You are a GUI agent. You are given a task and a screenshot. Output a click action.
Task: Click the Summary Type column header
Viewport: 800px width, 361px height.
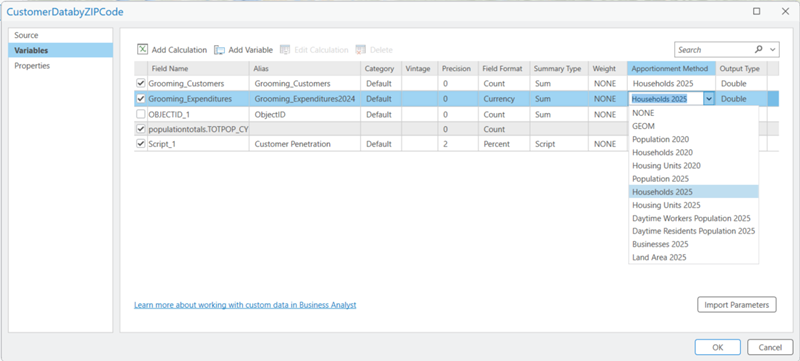[x=558, y=68]
